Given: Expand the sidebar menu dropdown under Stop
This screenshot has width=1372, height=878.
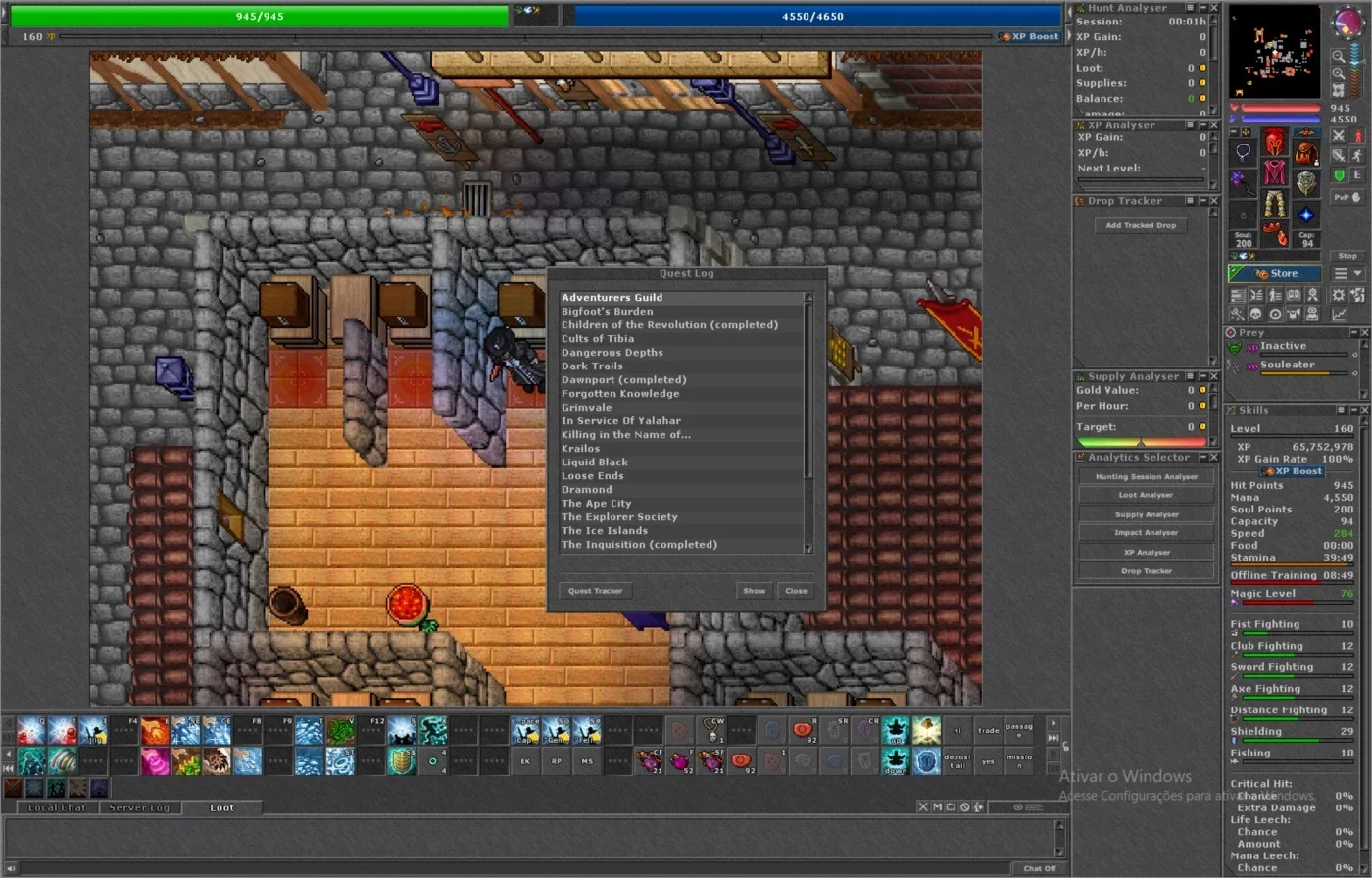Looking at the screenshot, I should 1347,274.
